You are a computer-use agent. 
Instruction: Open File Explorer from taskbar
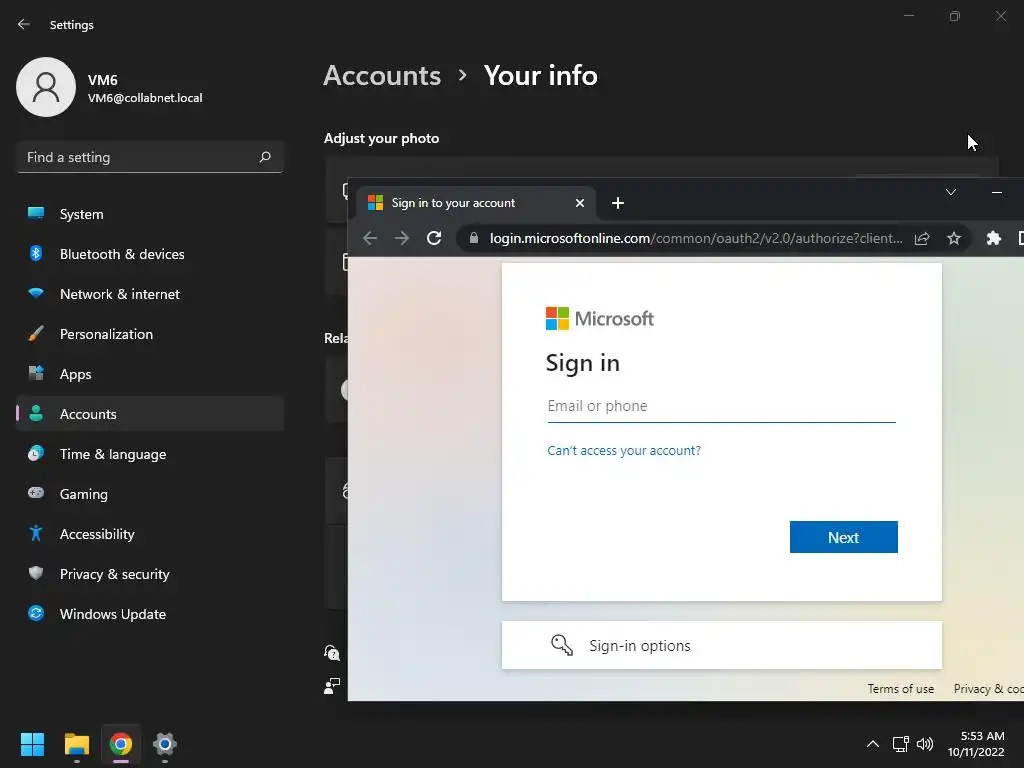click(x=76, y=744)
